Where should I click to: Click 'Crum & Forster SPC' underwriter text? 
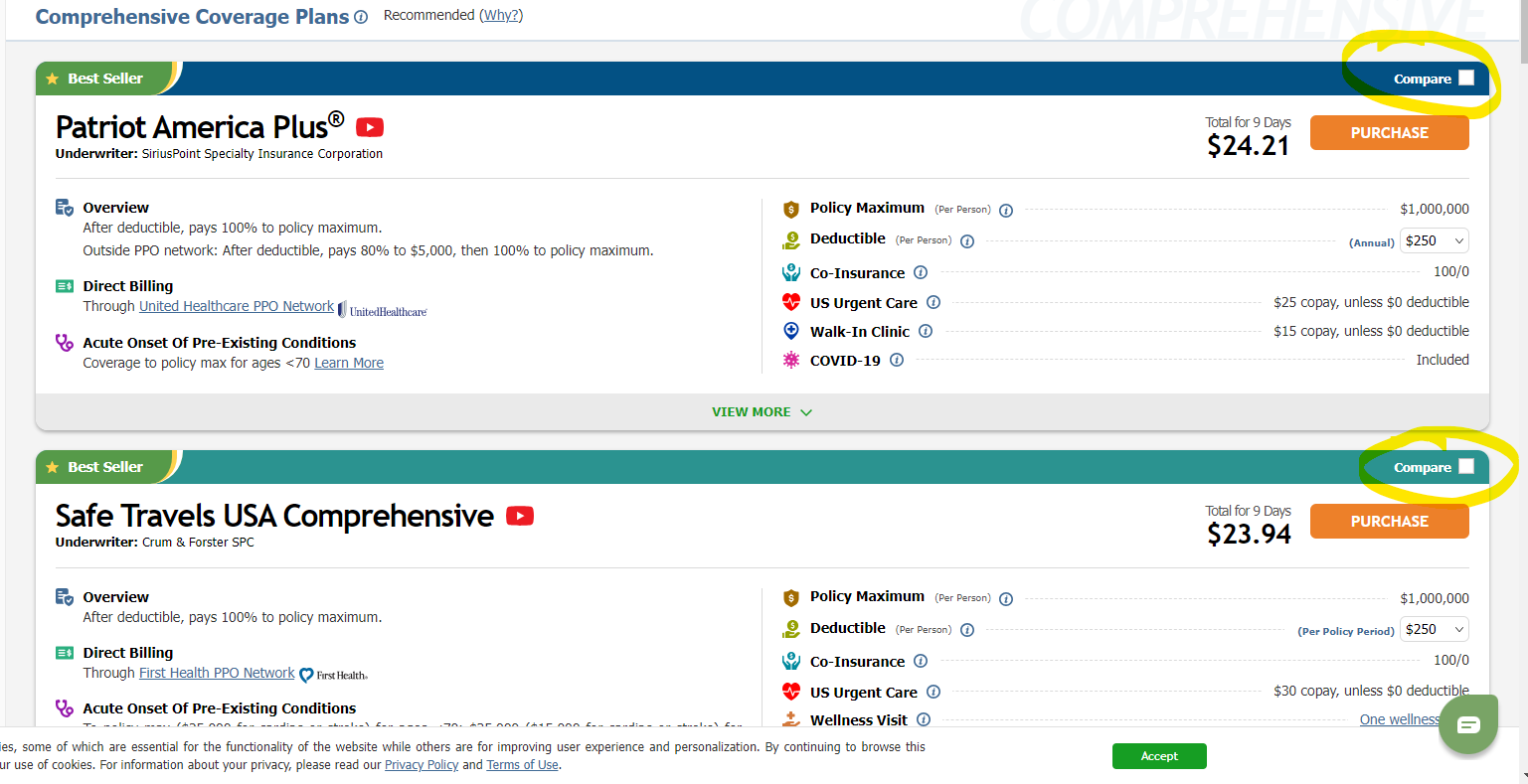coord(198,543)
